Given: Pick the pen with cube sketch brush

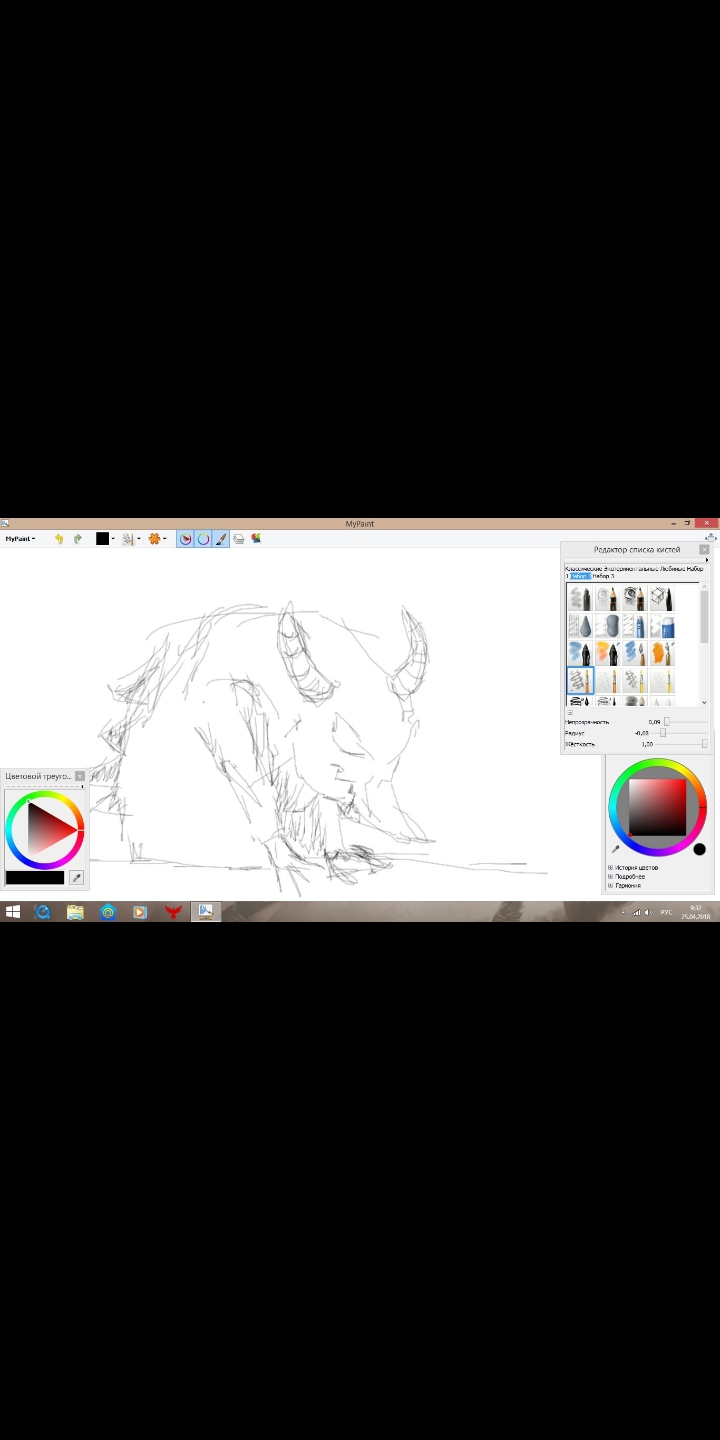Looking at the screenshot, I should pos(662,598).
